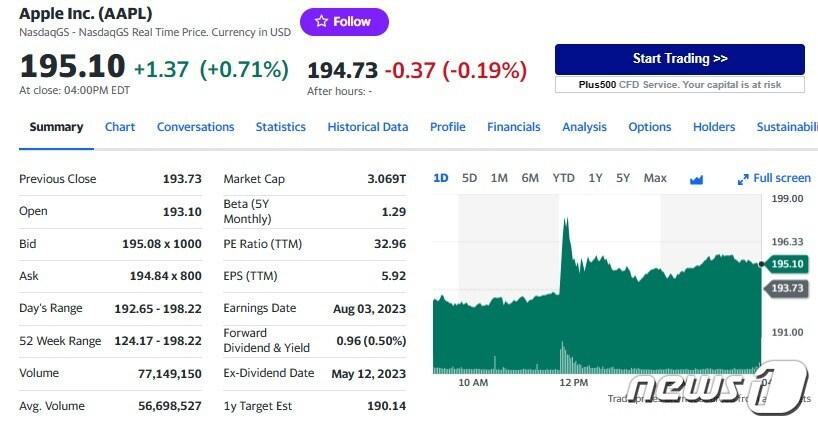This screenshot has height=427, width=818.
Task: Open the Financials tab
Action: pyautogui.click(x=513, y=127)
